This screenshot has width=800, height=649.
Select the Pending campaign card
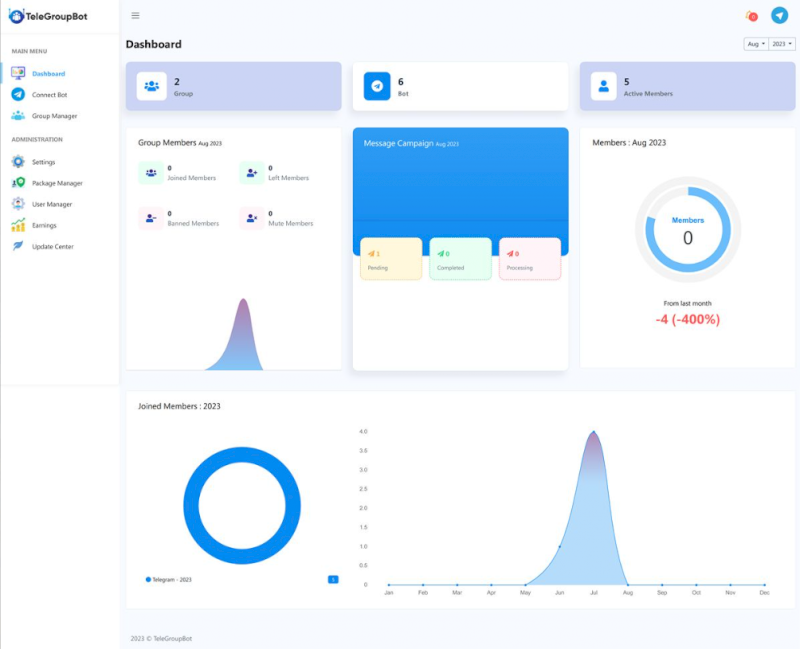tap(391, 259)
